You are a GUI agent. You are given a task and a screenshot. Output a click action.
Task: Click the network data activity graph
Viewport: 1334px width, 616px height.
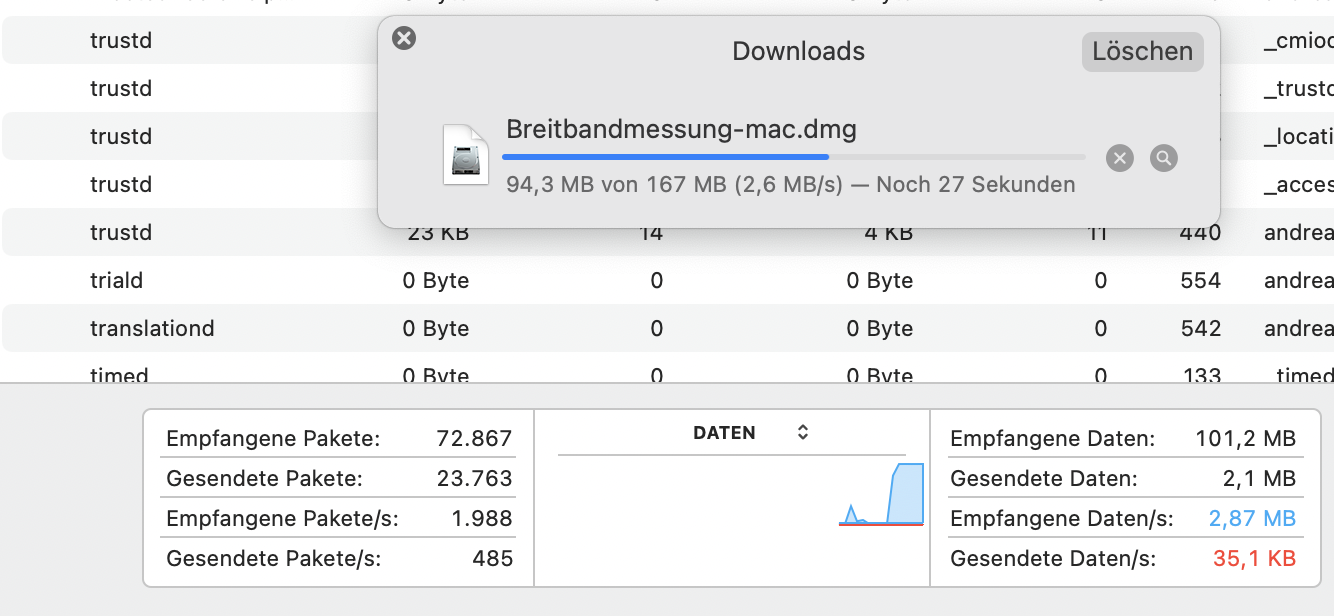(x=880, y=495)
